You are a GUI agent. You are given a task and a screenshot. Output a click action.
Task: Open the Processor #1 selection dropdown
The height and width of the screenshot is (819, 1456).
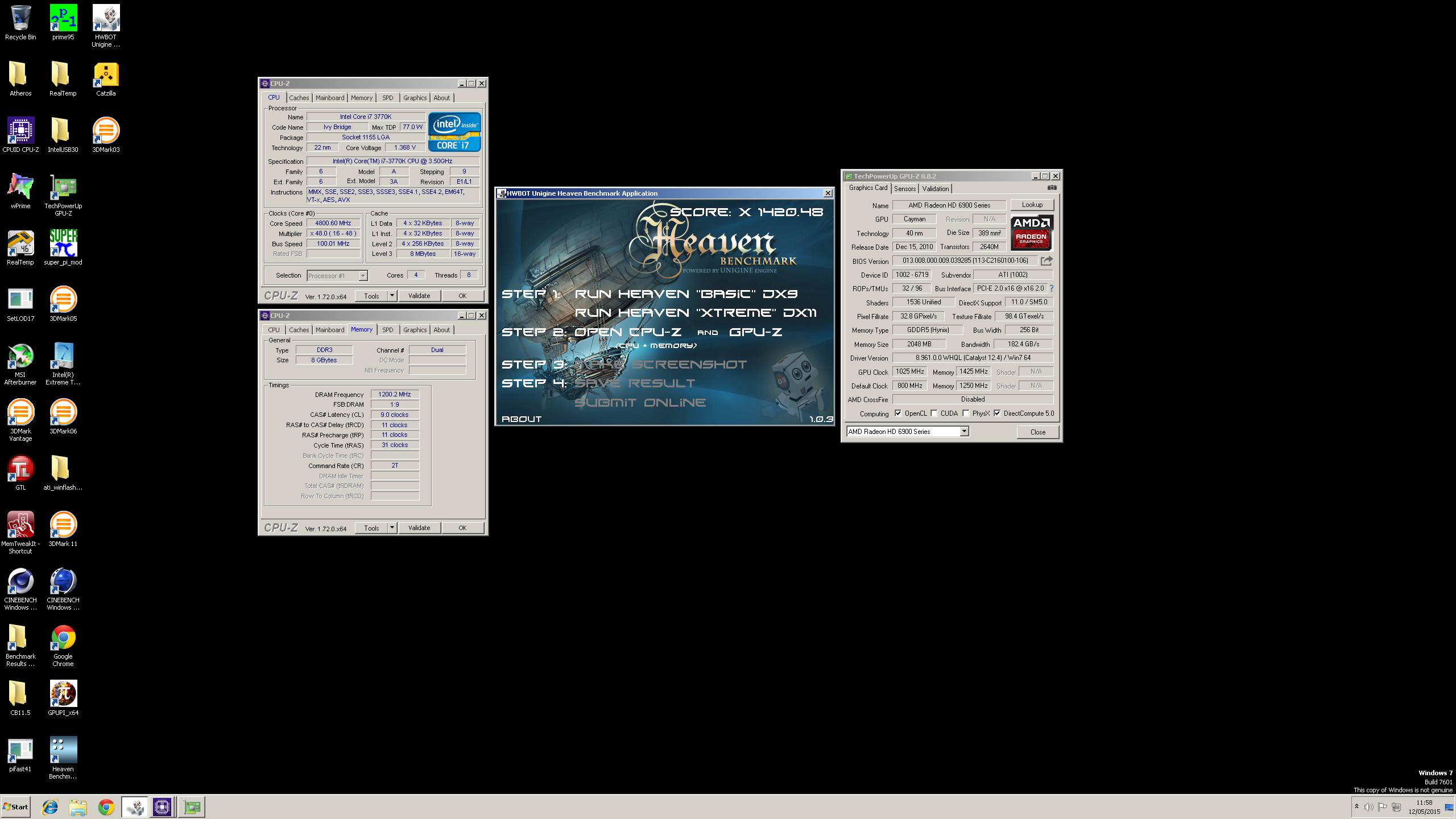(x=337, y=276)
